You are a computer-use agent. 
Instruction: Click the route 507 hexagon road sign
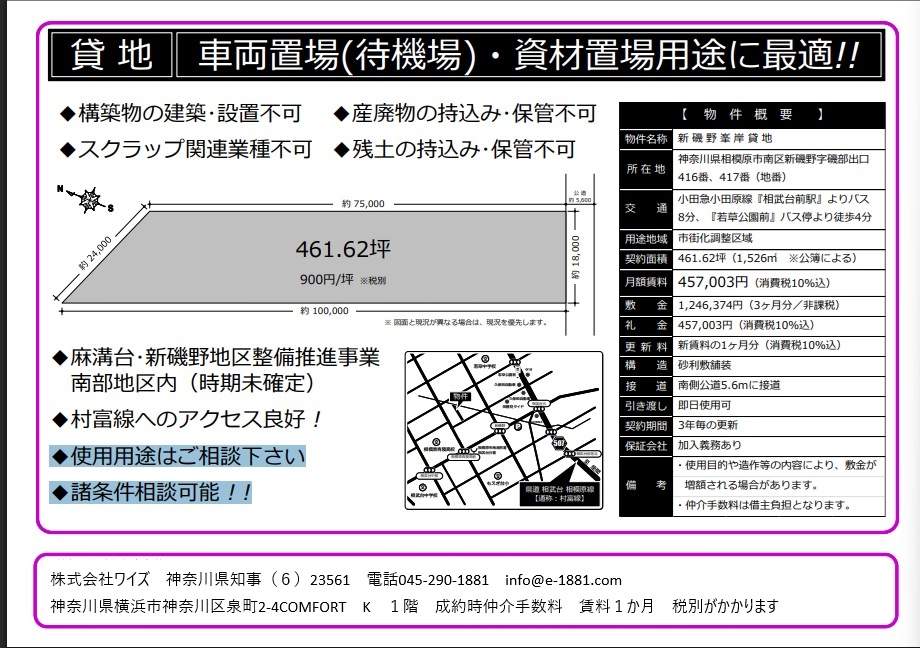click(560, 443)
